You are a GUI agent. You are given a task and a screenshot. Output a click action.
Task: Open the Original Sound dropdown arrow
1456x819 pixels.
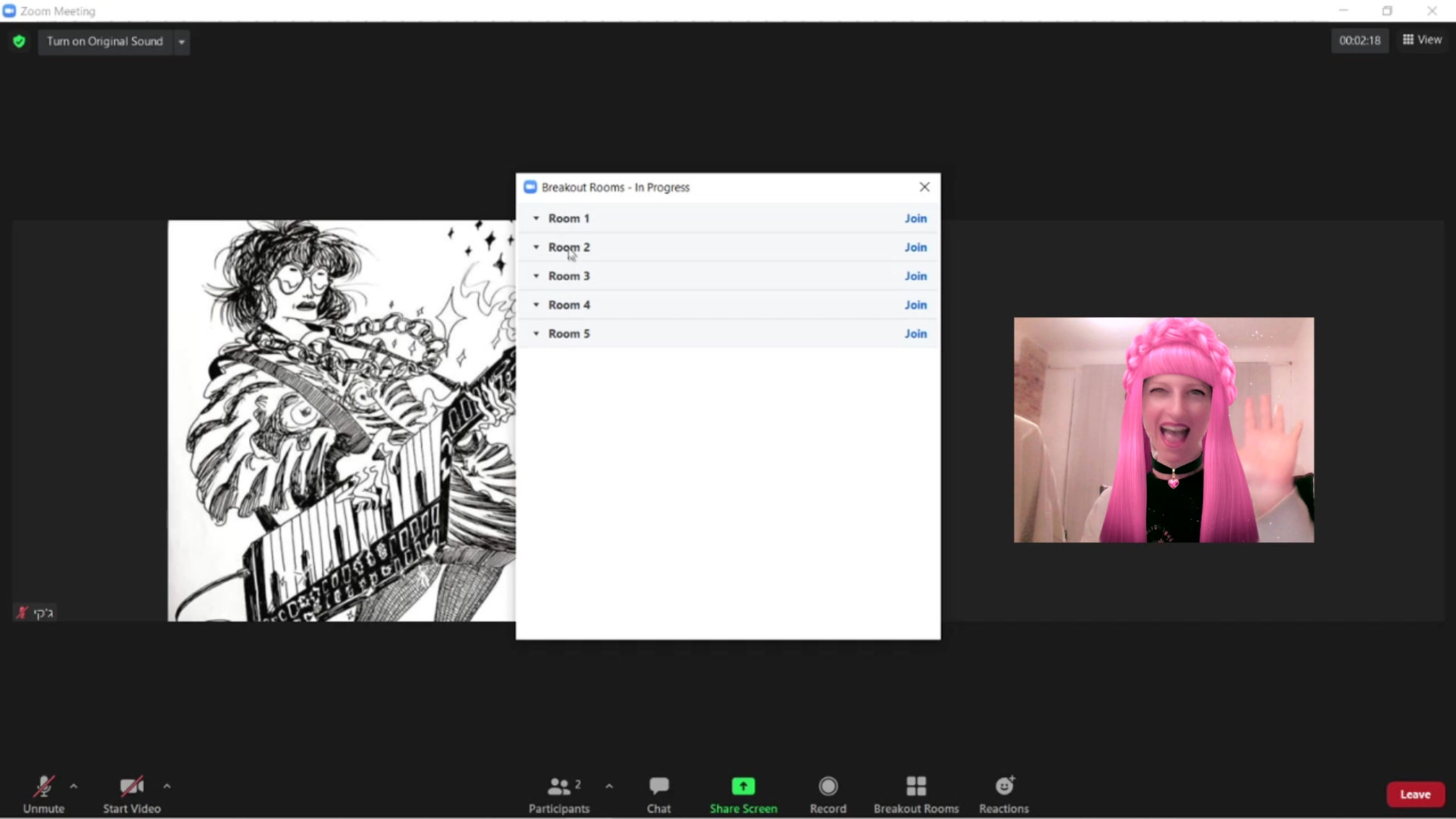[182, 42]
